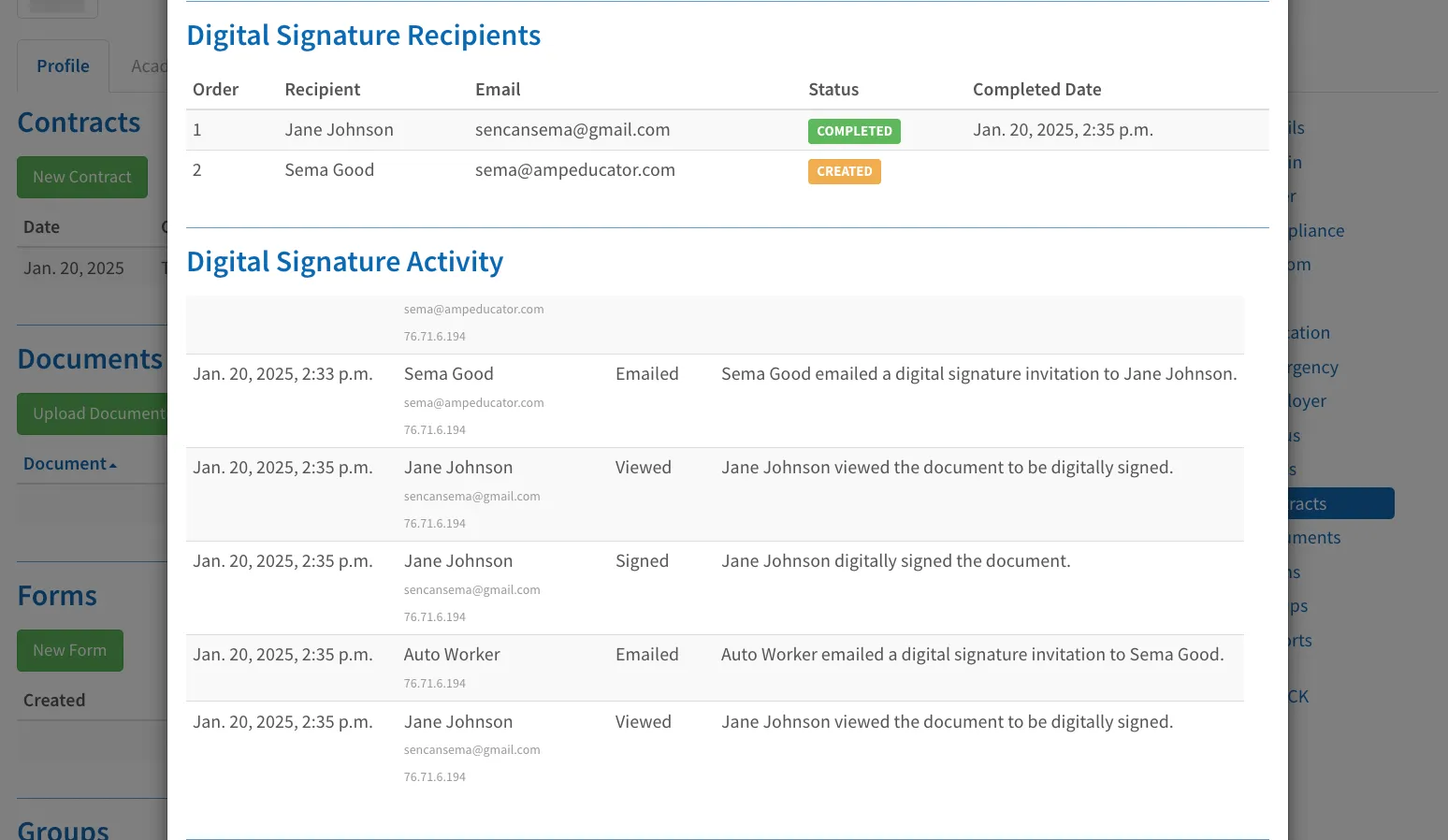
Task: Click the Digital Signature Recipients heading
Action: point(364,36)
